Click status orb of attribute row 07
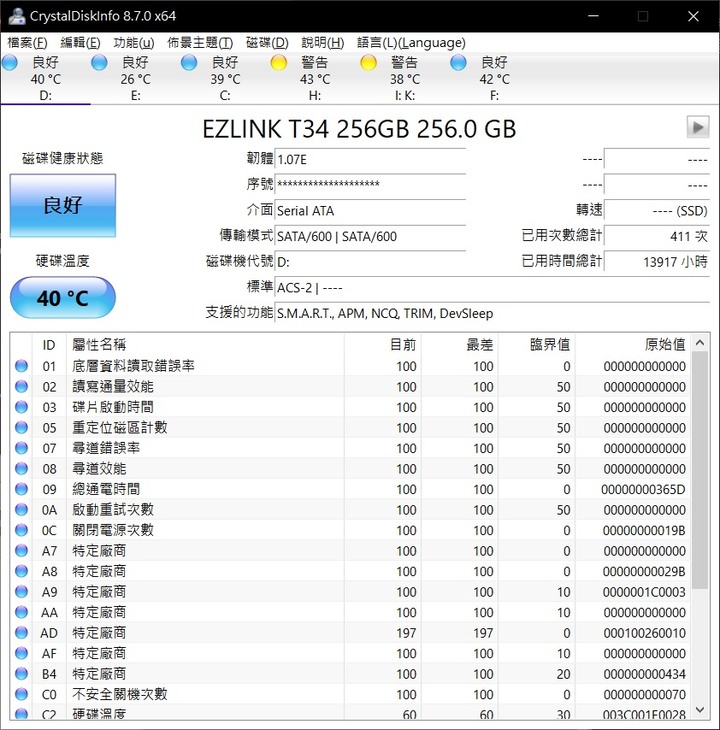This screenshot has width=720, height=730. (21, 448)
